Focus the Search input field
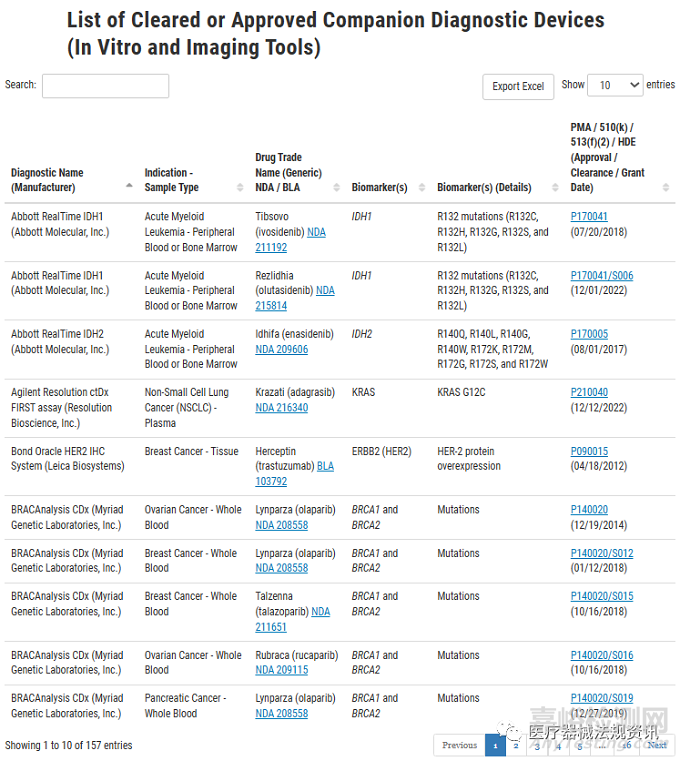 click(x=105, y=86)
